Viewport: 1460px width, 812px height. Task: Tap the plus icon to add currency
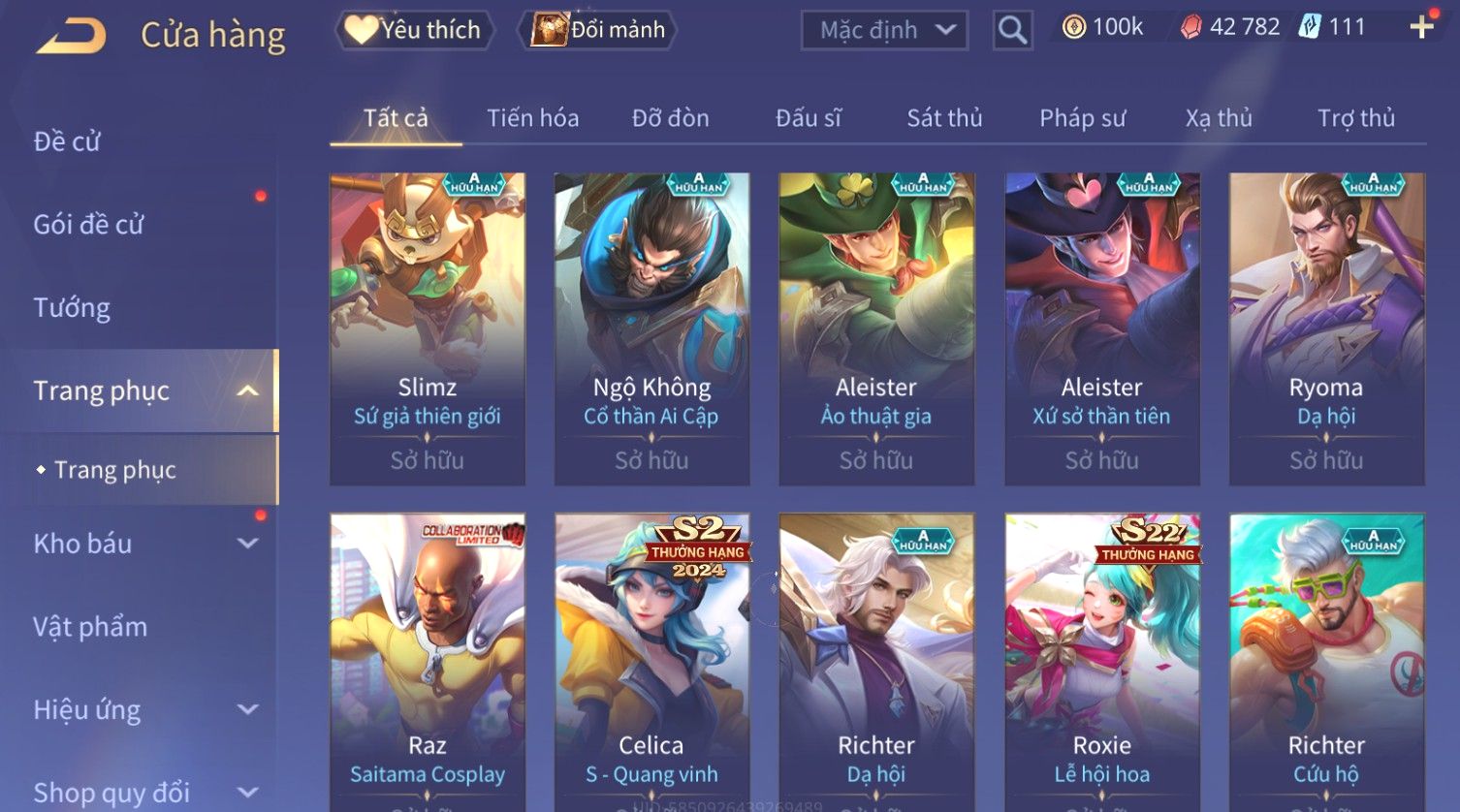(1422, 27)
